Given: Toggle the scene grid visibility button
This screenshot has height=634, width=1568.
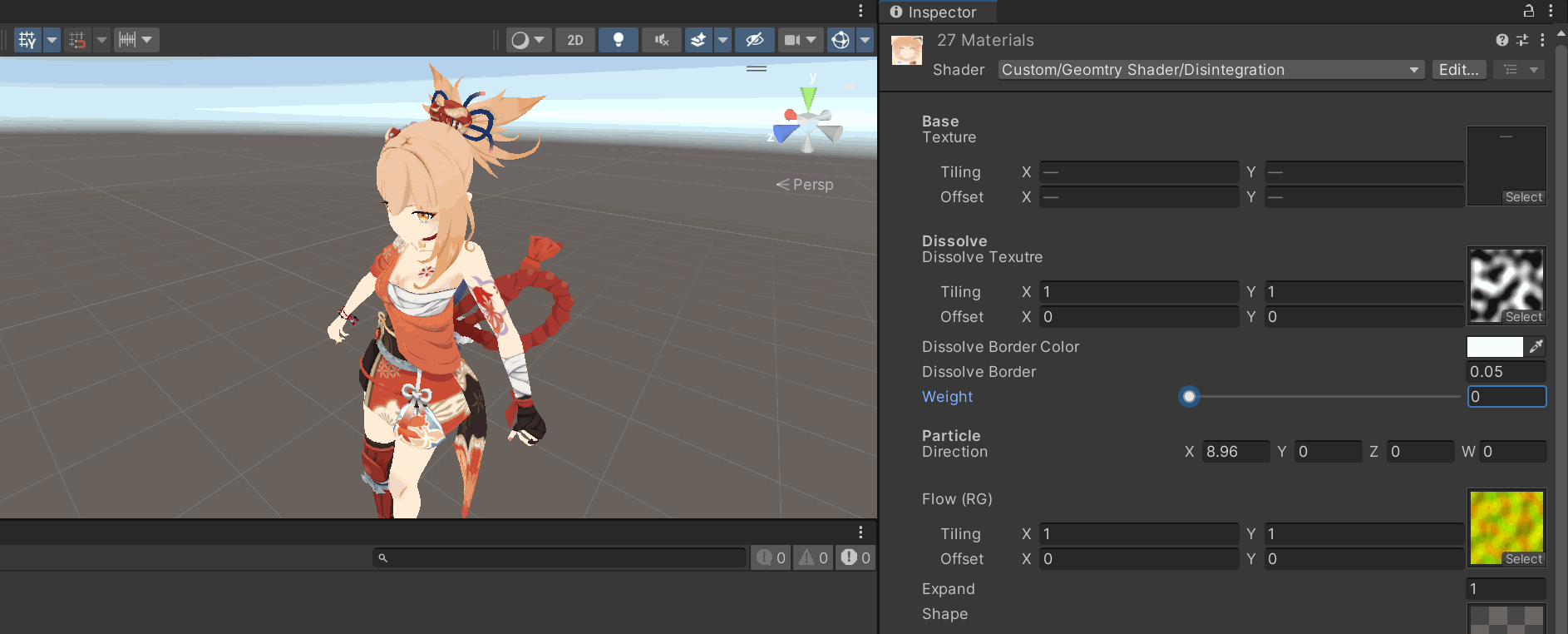Looking at the screenshot, I should 27,40.
